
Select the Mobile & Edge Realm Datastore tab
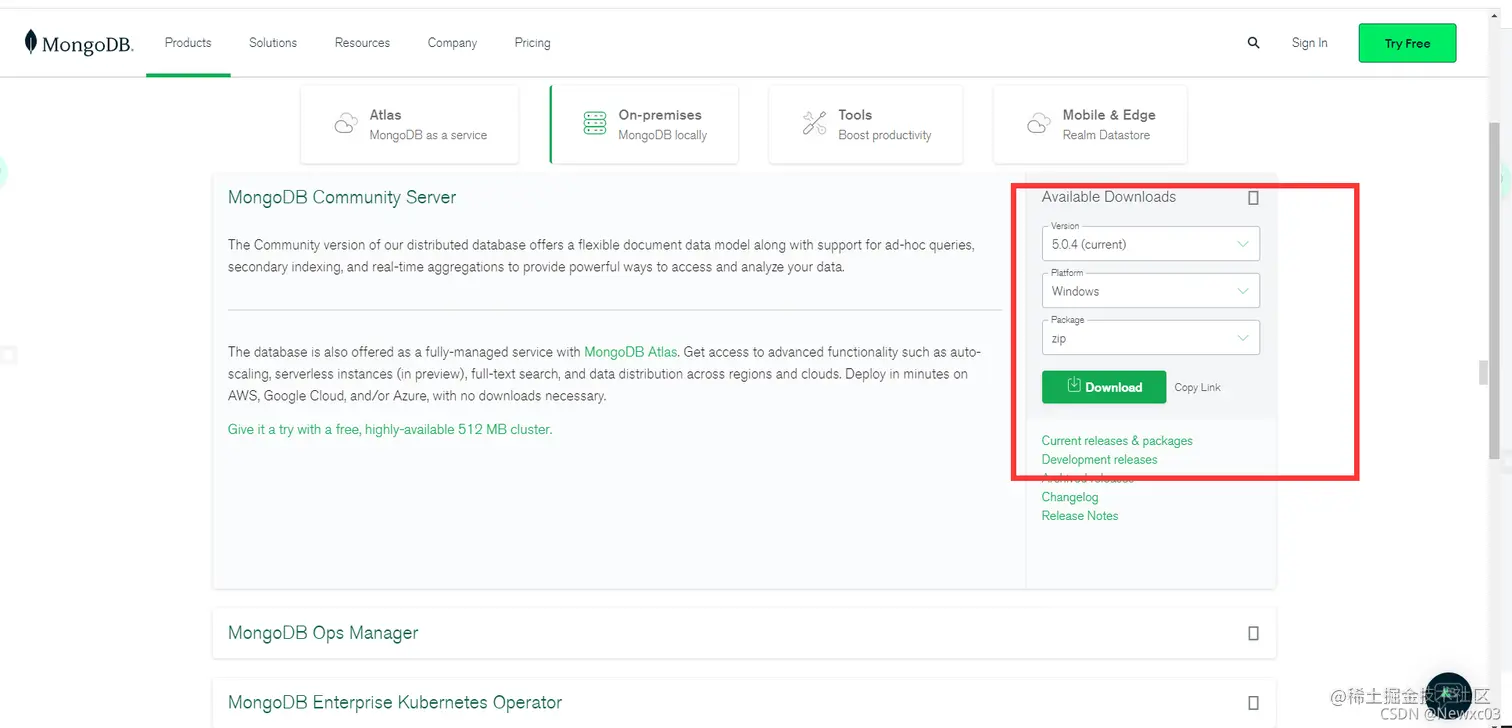1090,125
